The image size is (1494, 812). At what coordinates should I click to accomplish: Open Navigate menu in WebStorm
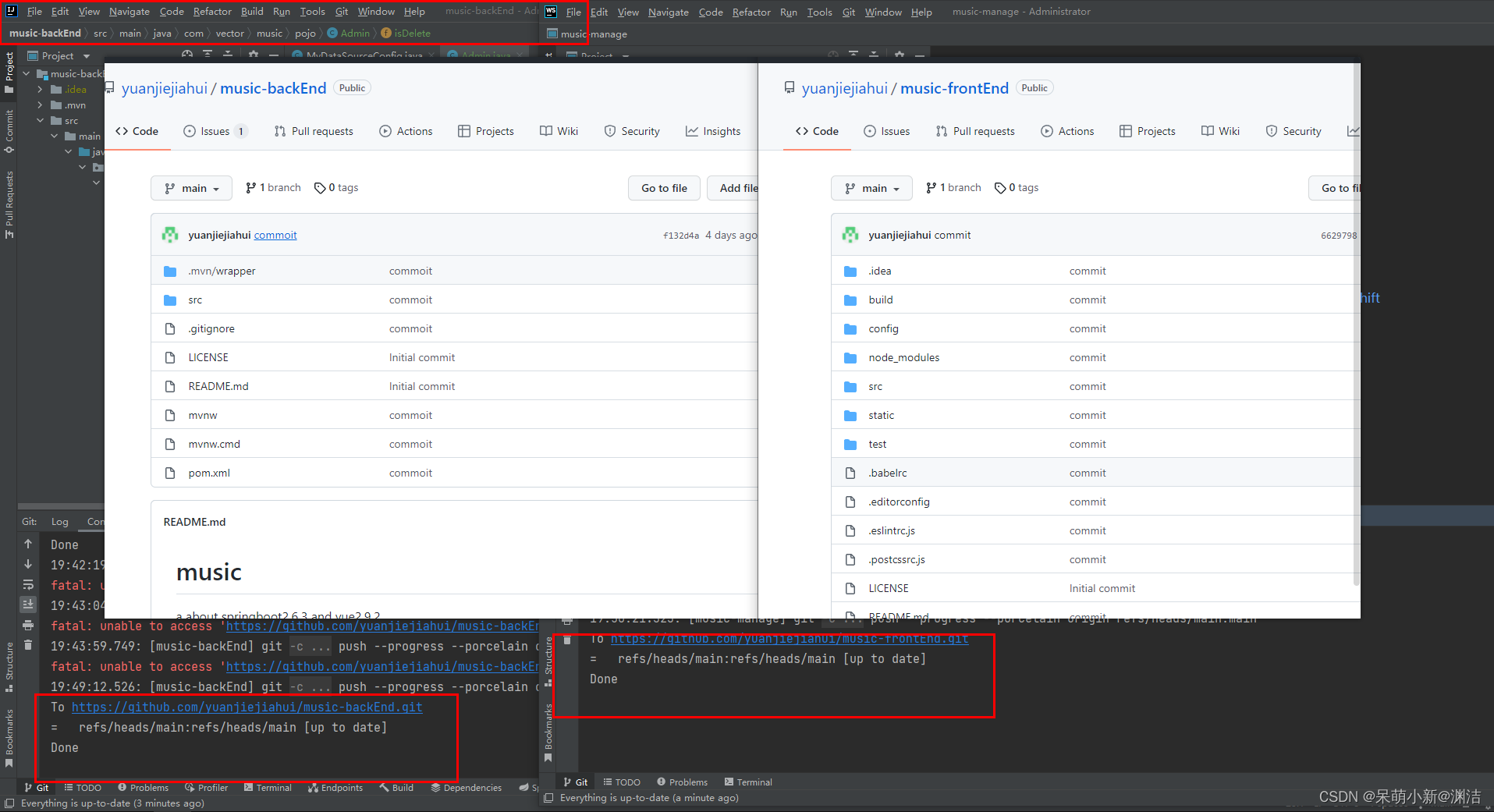669,12
